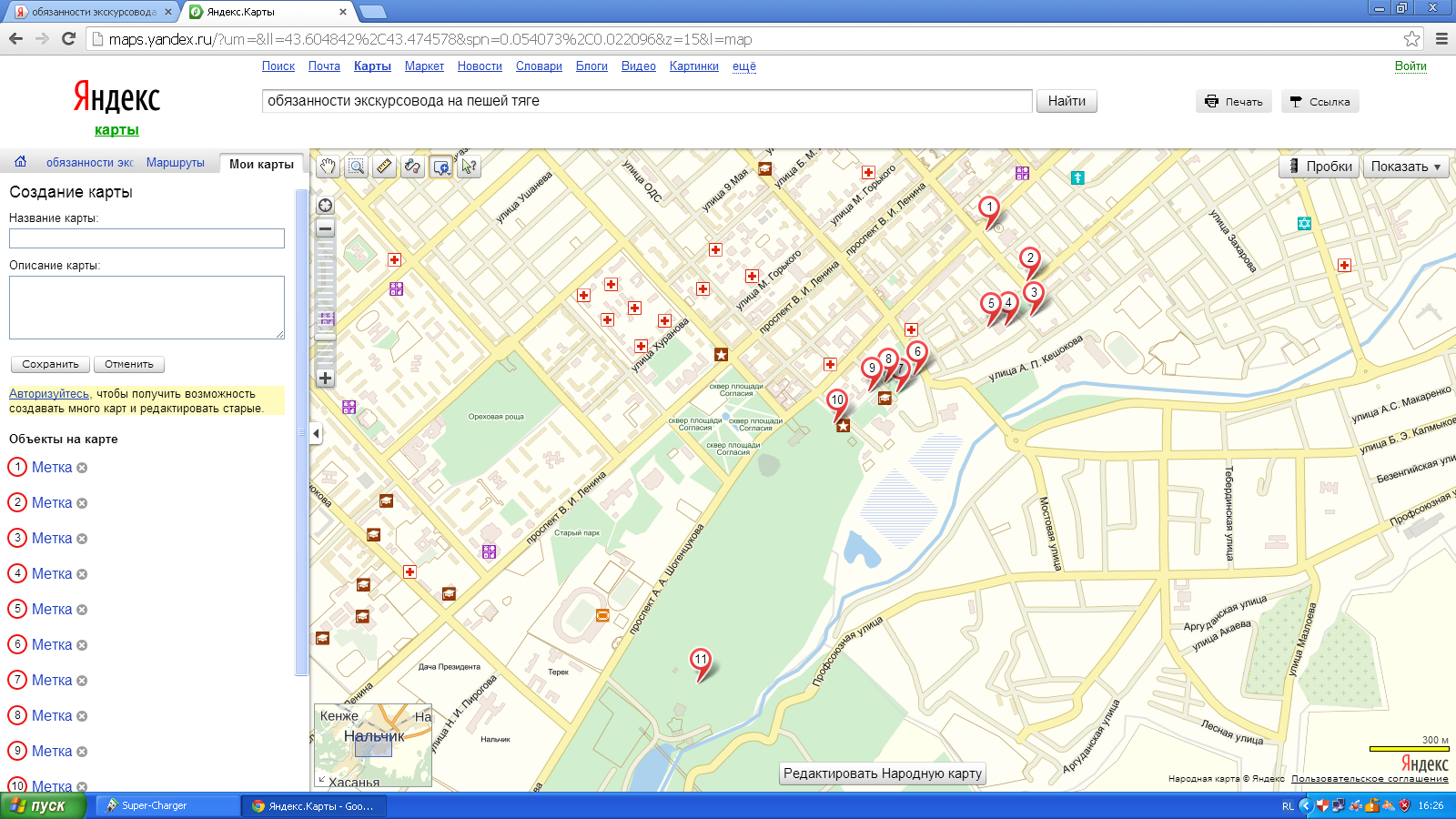This screenshot has height=819, width=1456.
Task: Click the Яндекс logo
Action: [x=116, y=97]
